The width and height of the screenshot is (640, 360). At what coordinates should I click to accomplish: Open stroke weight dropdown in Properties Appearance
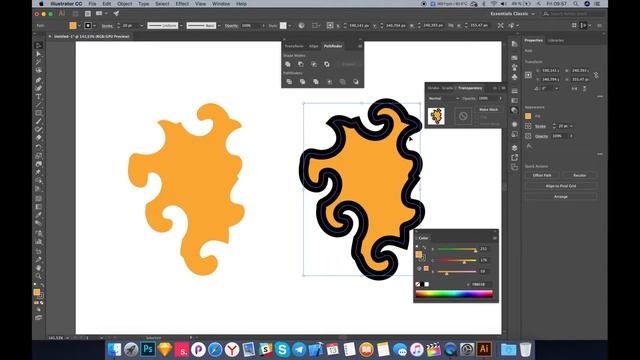point(571,126)
